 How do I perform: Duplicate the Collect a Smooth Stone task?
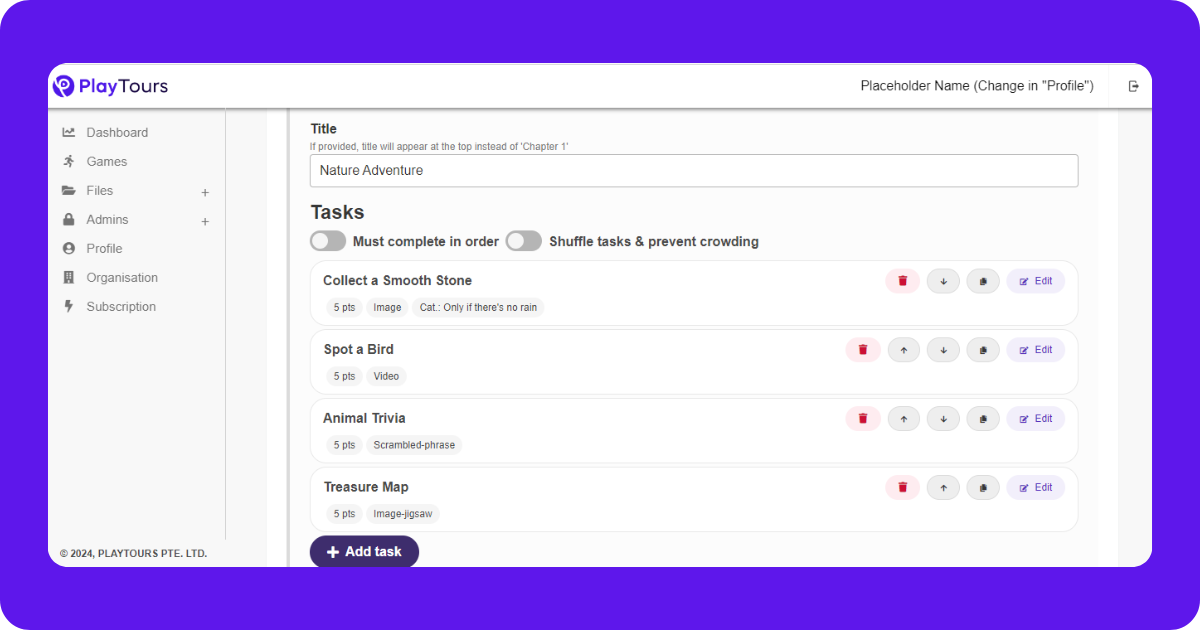(983, 281)
